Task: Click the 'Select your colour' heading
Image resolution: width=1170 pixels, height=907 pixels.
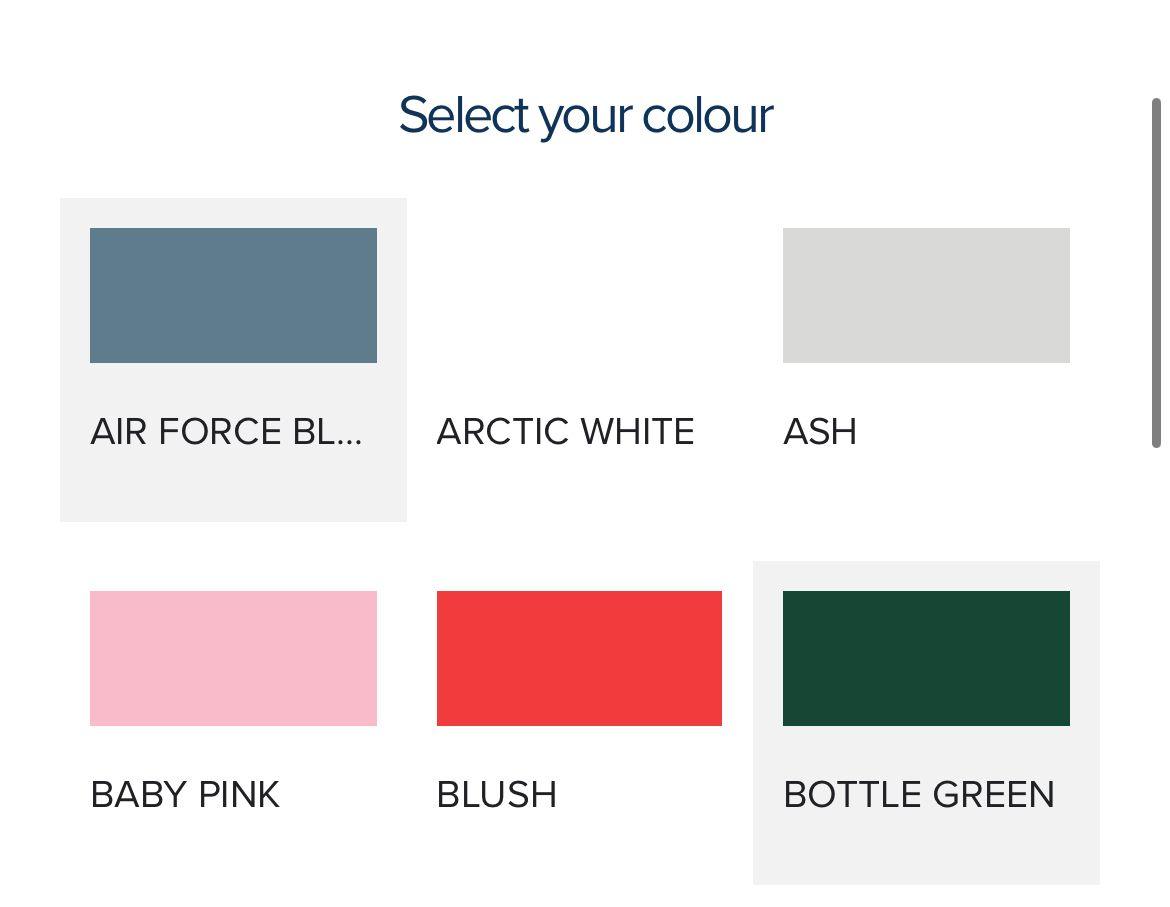Action: click(585, 115)
